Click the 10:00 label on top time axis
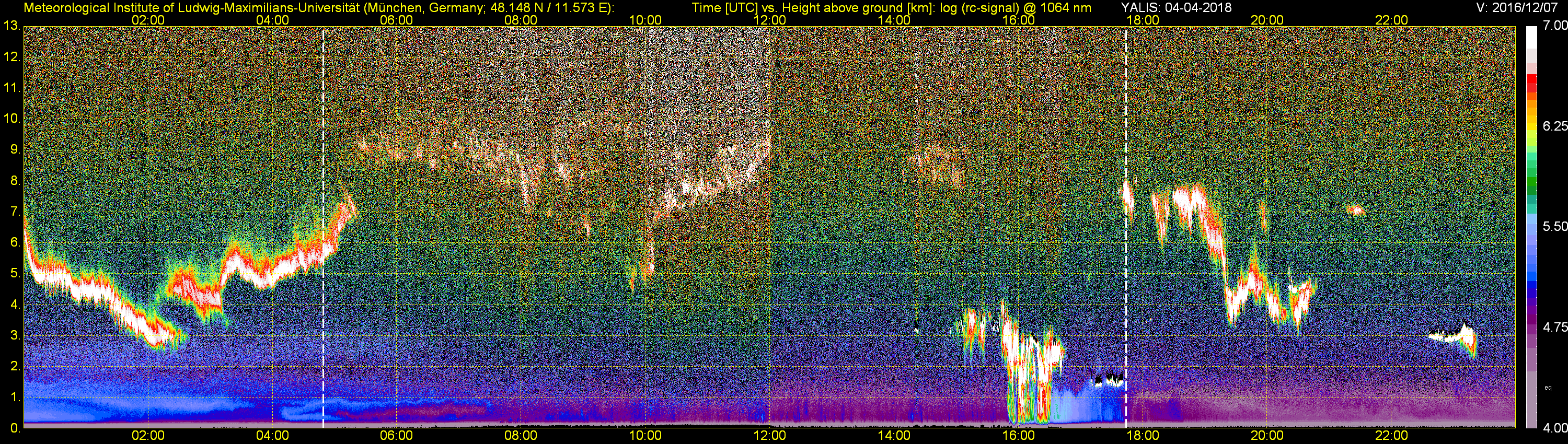The height and width of the screenshot is (444, 1568). click(645, 19)
